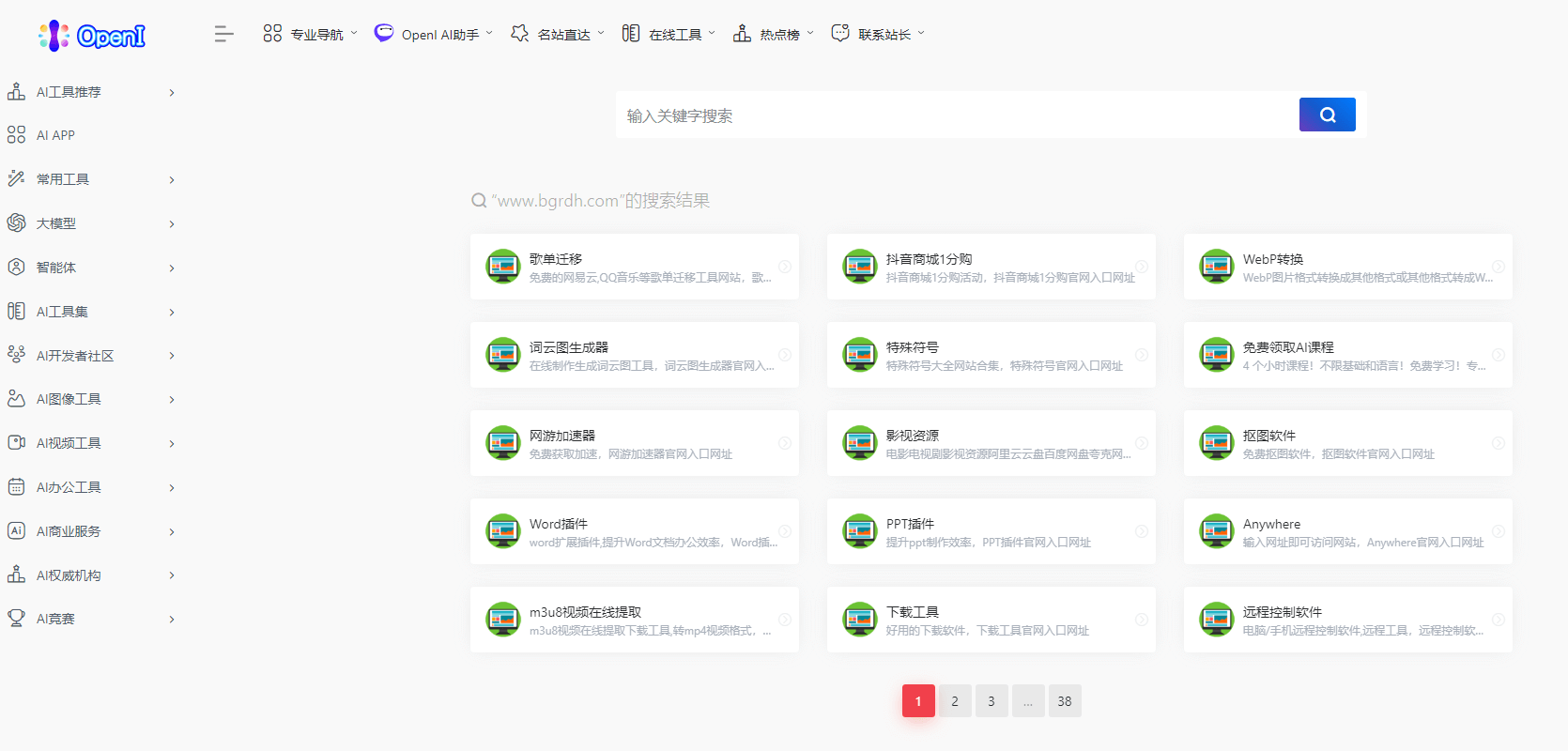1568x751 pixels.
Task: Open the 抖音商城1分购 result
Action: (992, 267)
